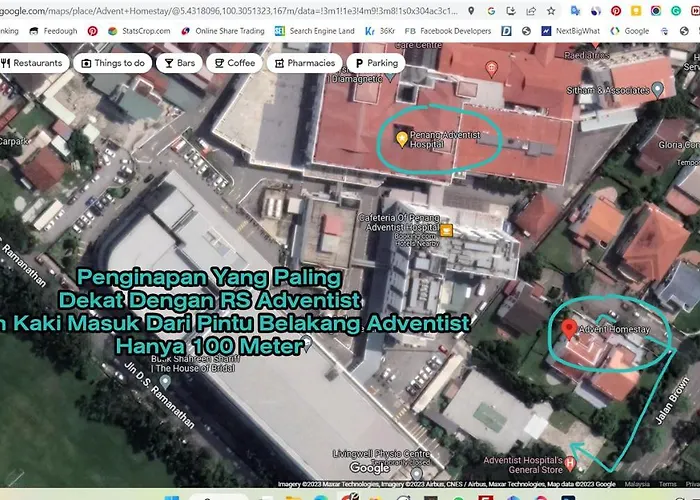This screenshot has width=700, height=500.
Task: Open the Grammarly extension icon
Action: [676, 11]
